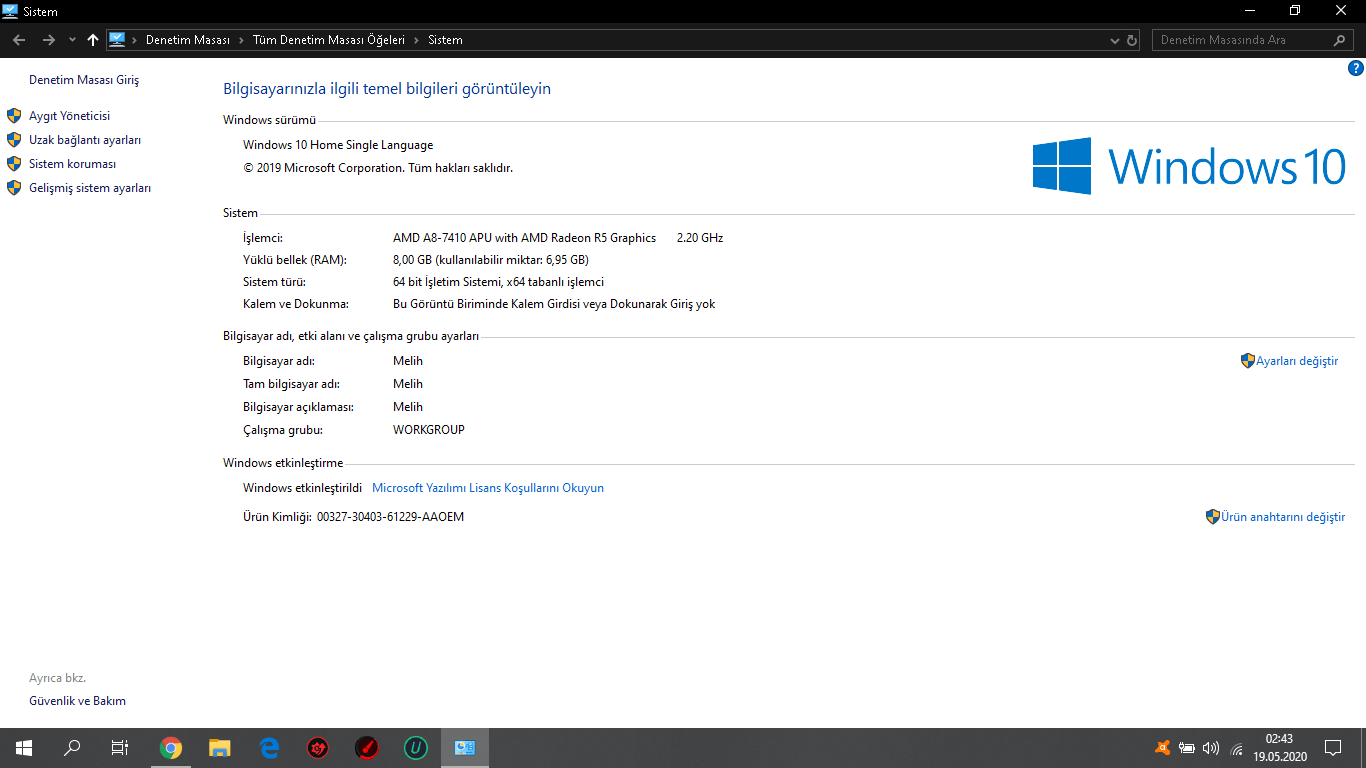Expand chevron after Denetim Masası breadcrumb
The width and height of the screenshot is (1366, 768).
(x=241, y=40)
